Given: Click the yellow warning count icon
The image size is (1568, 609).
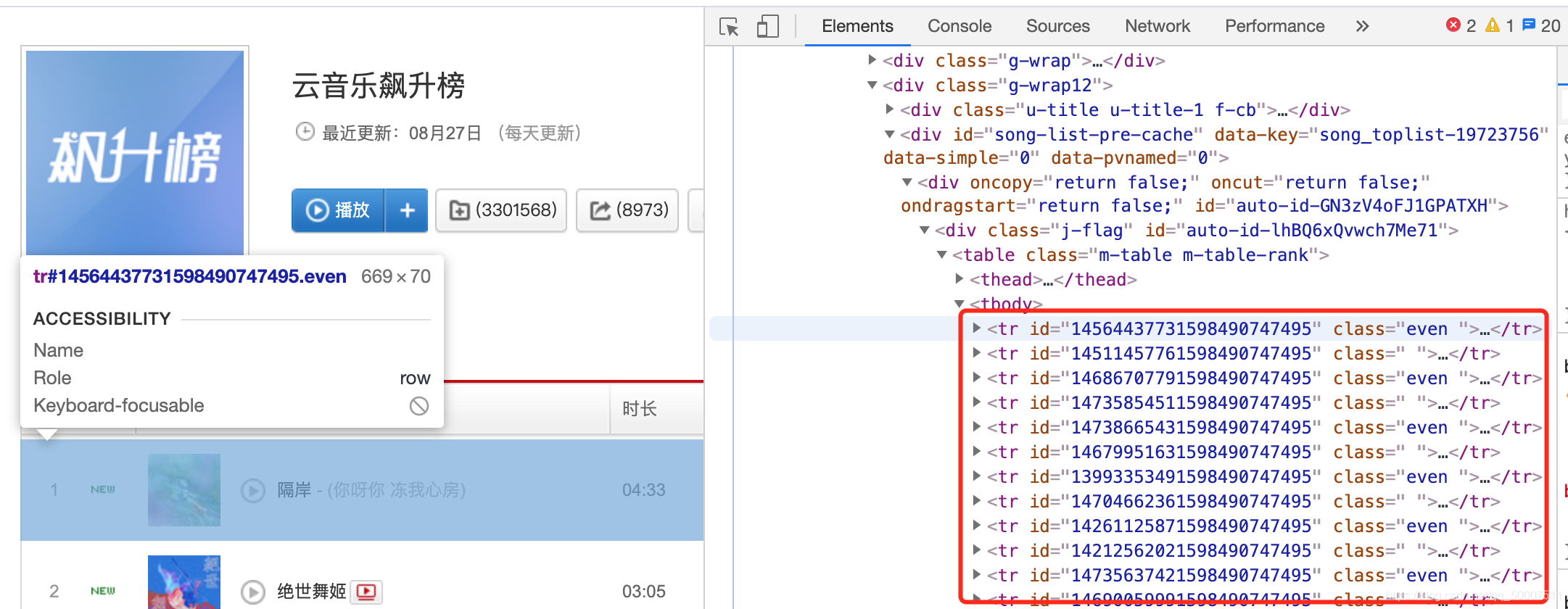Looking at the screenshot, I should [x=1493, y=25].
